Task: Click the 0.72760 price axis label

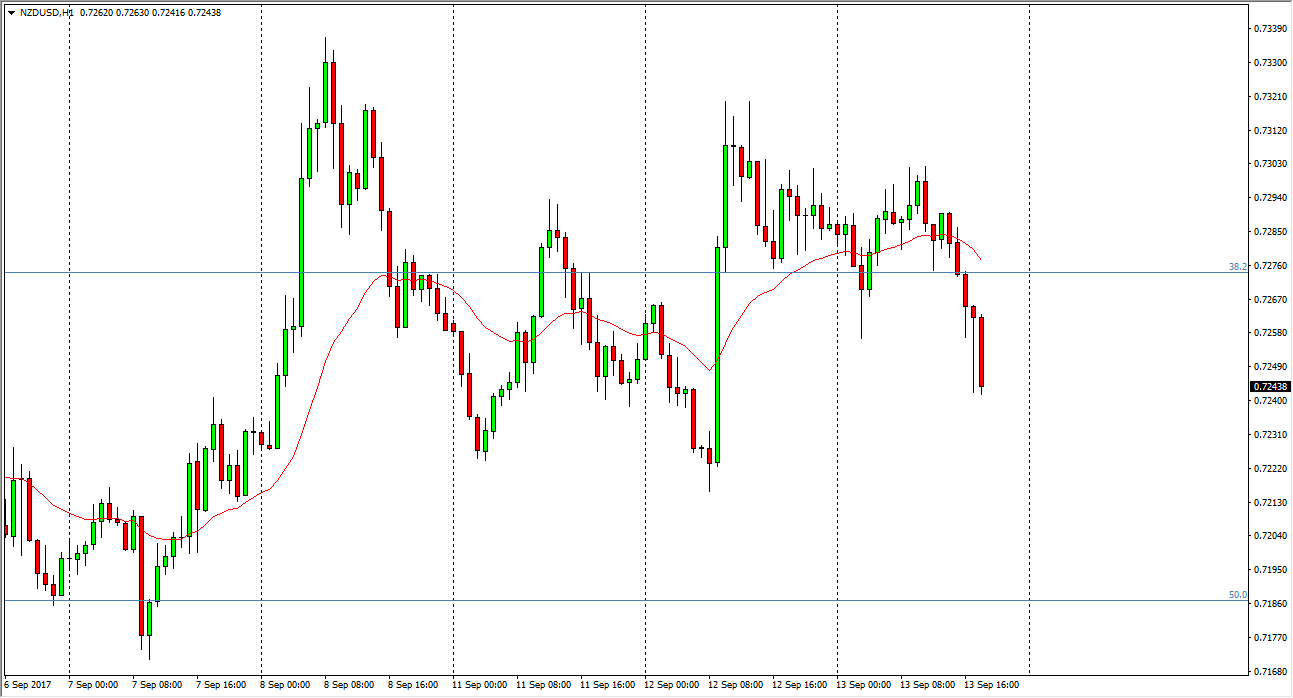Action: pyautogui.click(x=1270, y=265)
